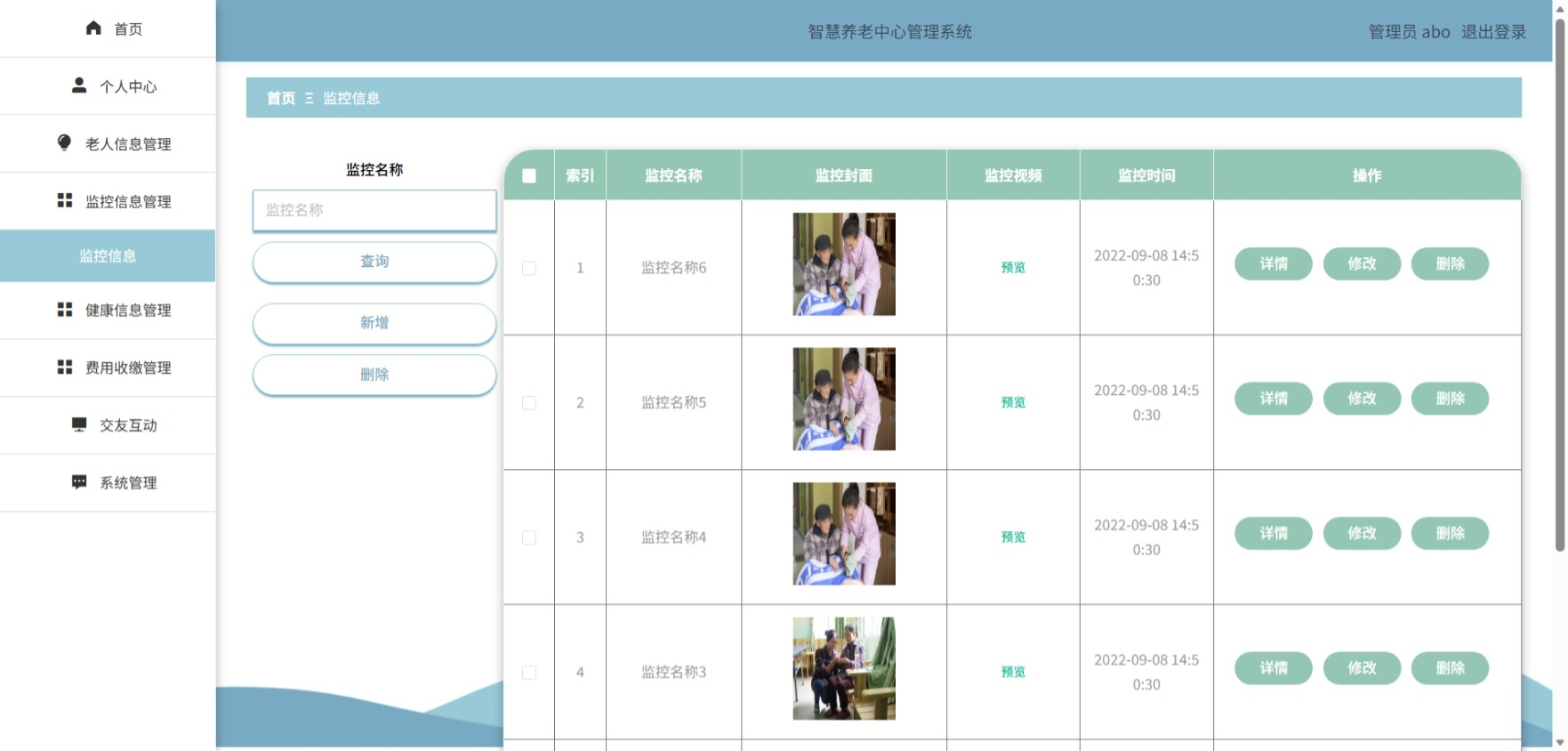Click 删除 for 监控名称6 row
The height and width of the screenshot is (751, 1568).
pos(1450,263)
